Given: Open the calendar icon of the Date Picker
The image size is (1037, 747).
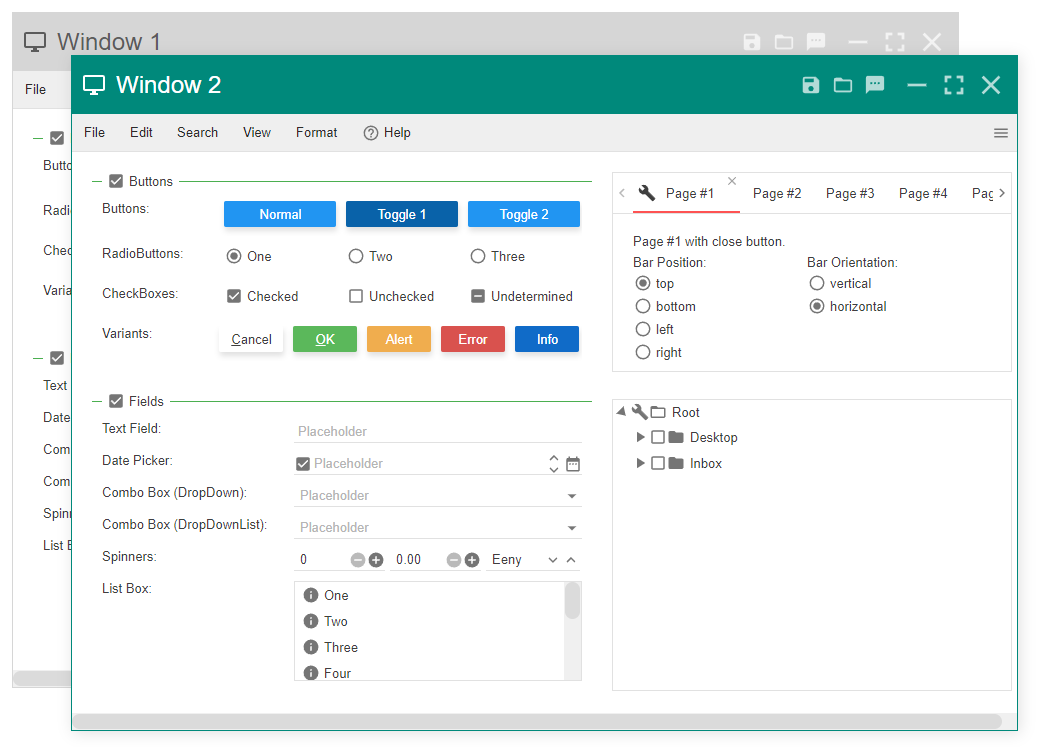Looking at the screenshot, I should (573, 464).
